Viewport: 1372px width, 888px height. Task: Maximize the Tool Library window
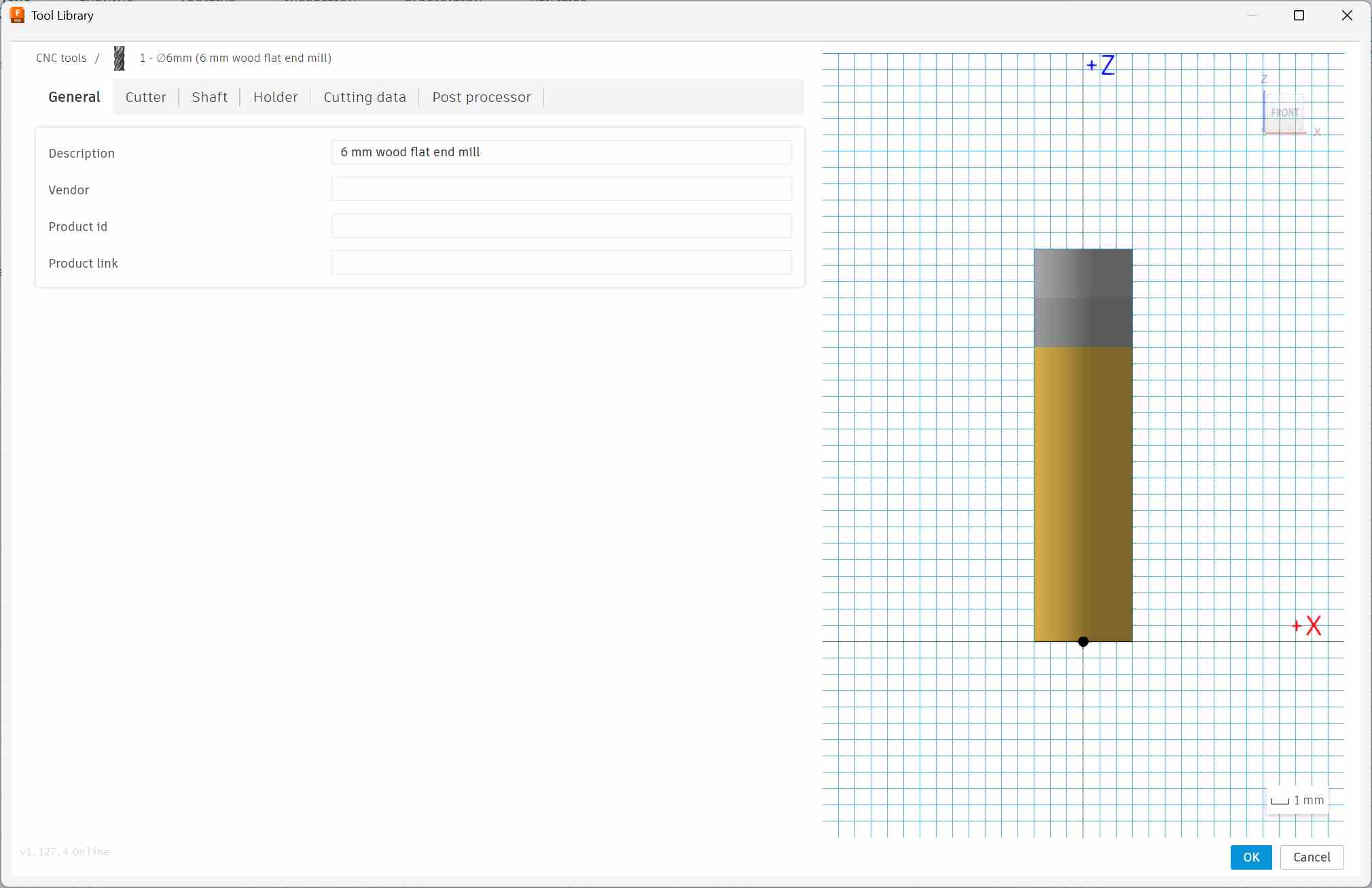[x=1299, y=15]
